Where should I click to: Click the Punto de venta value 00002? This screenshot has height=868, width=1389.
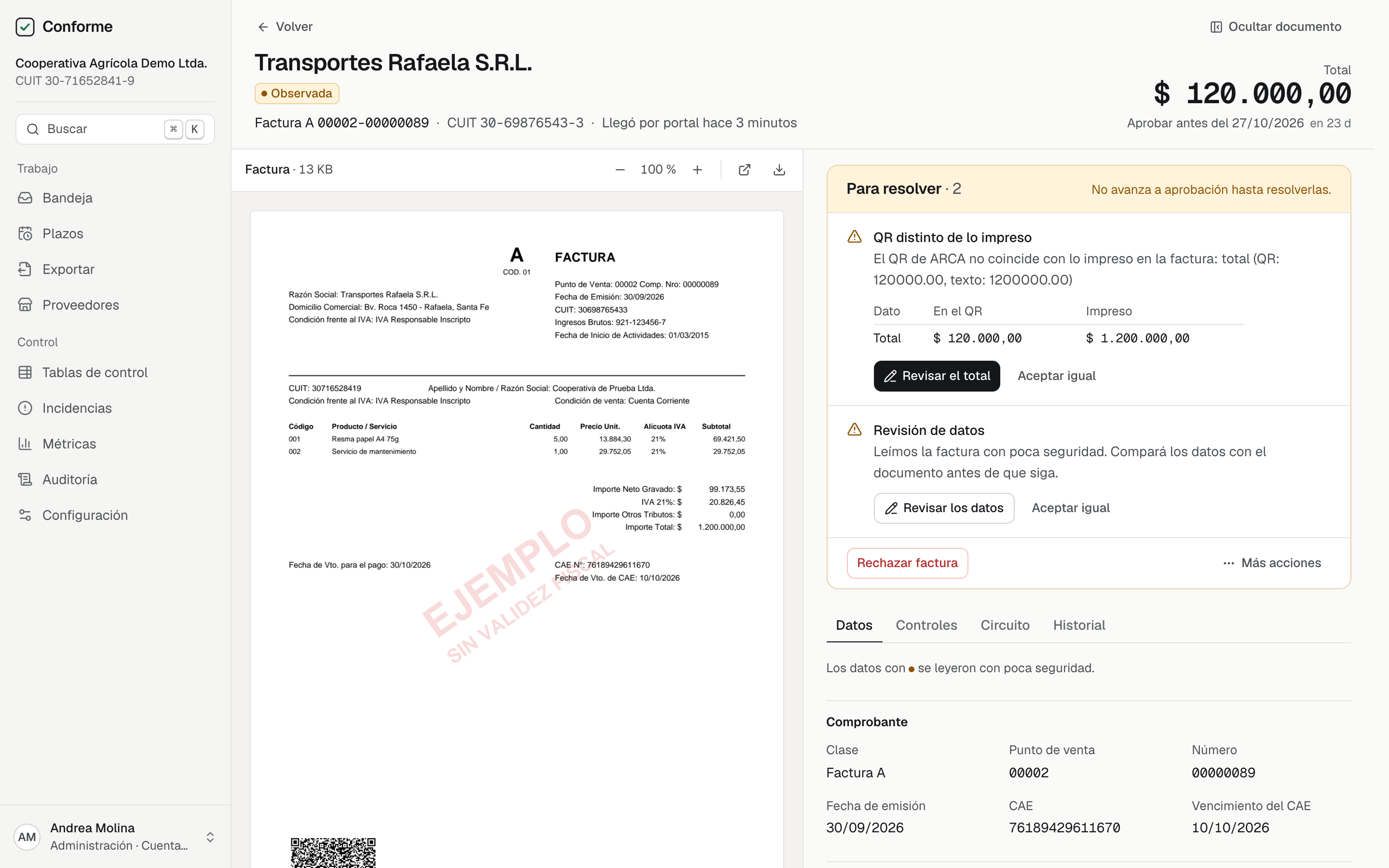point(1029,773)
